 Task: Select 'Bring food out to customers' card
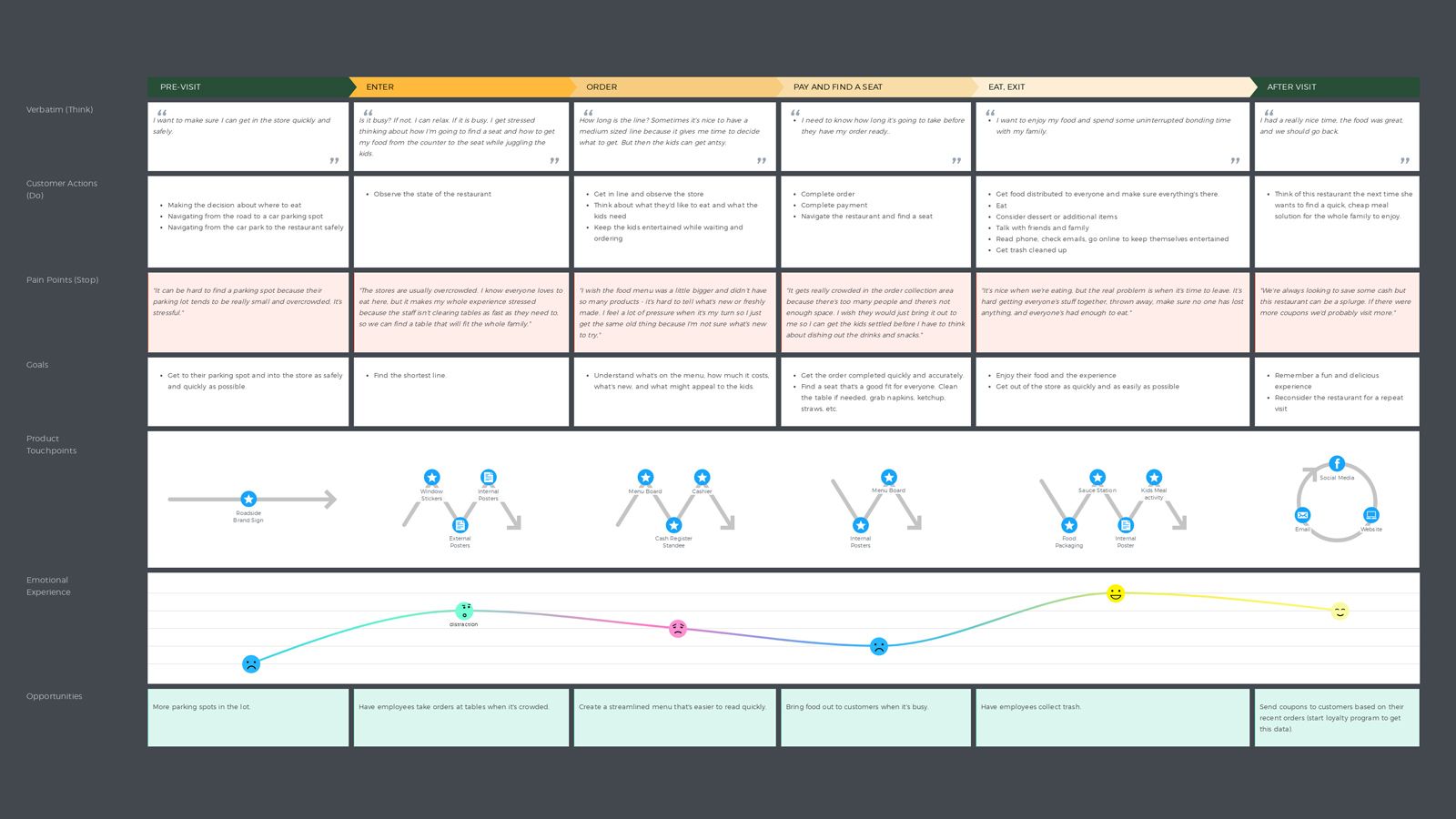point(876,717)
